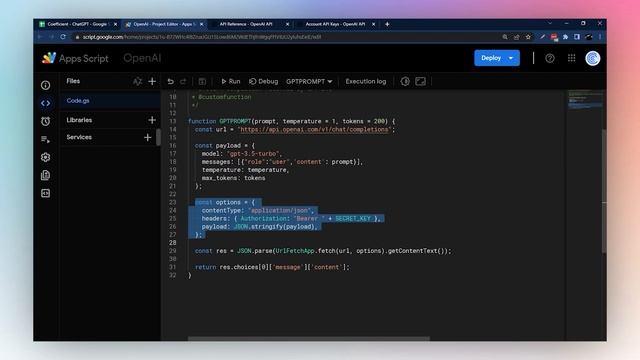Share this page from address bar
This screenshot has width=640, height=360.
(516, 37)
